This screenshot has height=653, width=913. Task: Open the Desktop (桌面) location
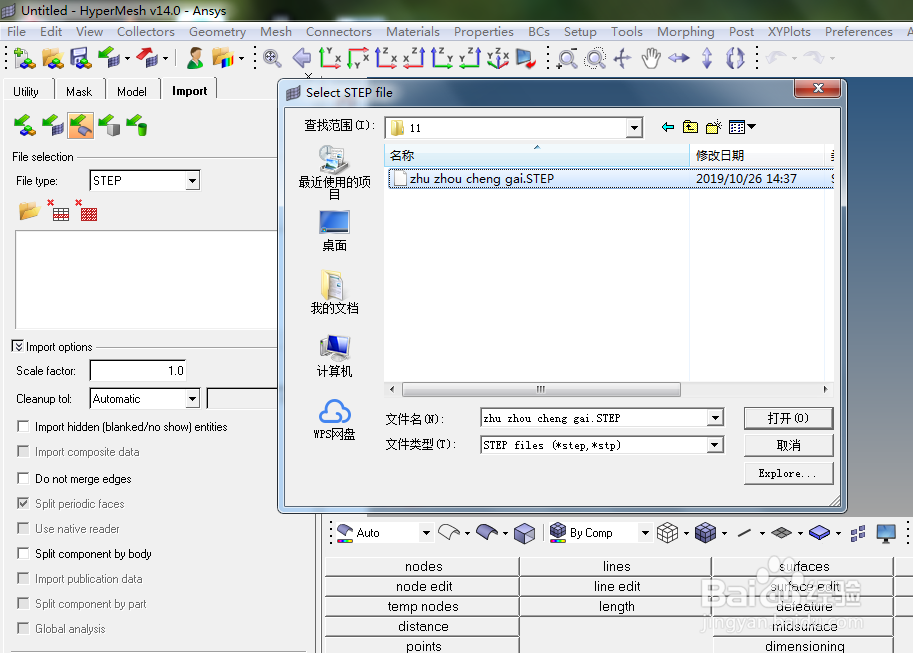(334, 231)
